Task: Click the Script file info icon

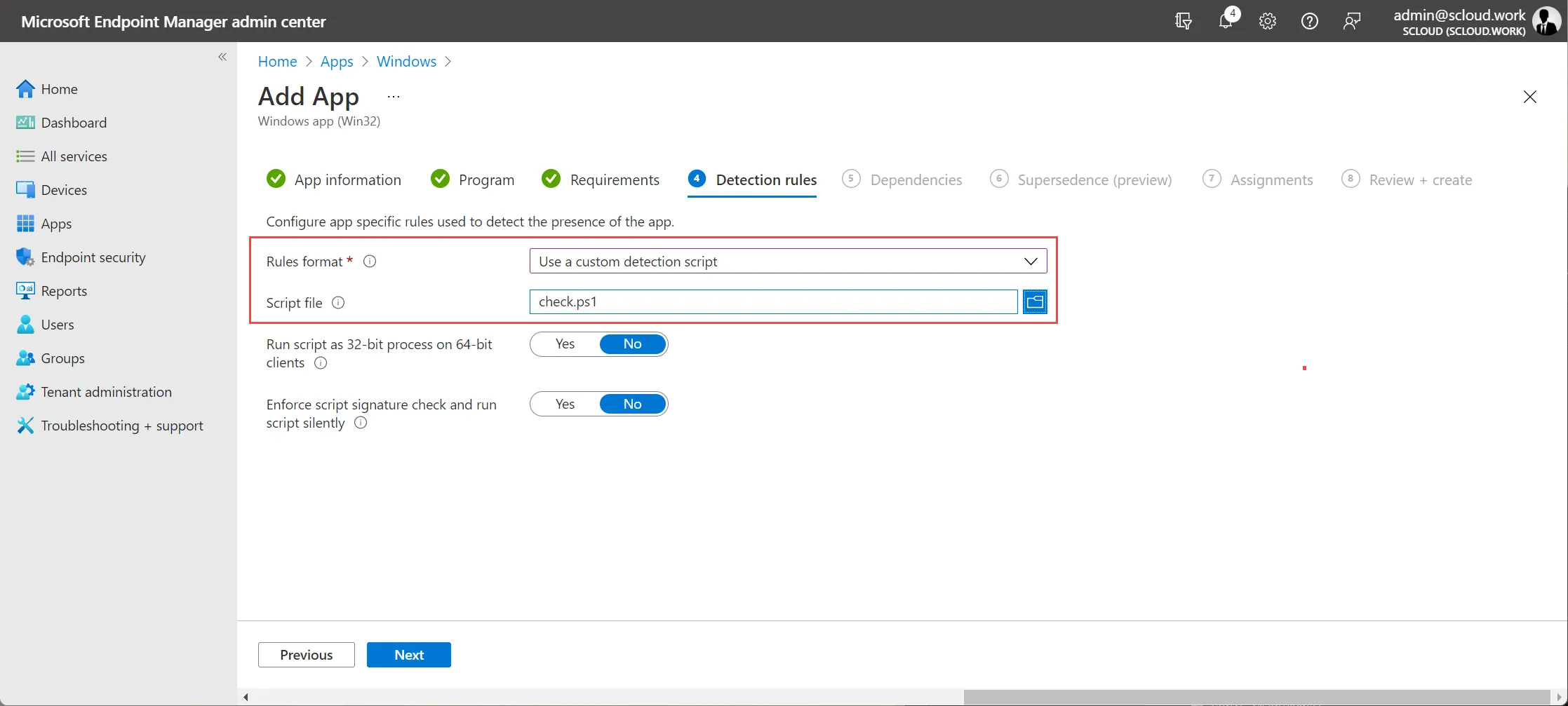Action: 338,303
